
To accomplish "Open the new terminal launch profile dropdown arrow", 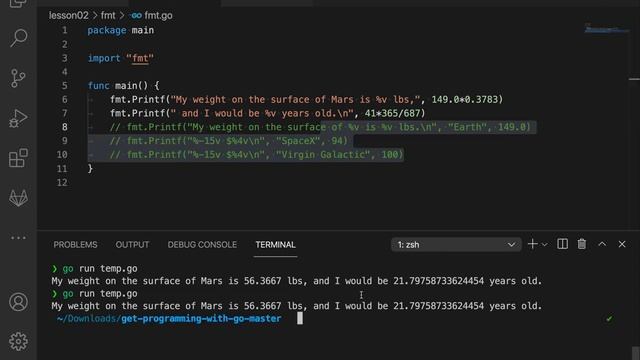I will 544,245.
